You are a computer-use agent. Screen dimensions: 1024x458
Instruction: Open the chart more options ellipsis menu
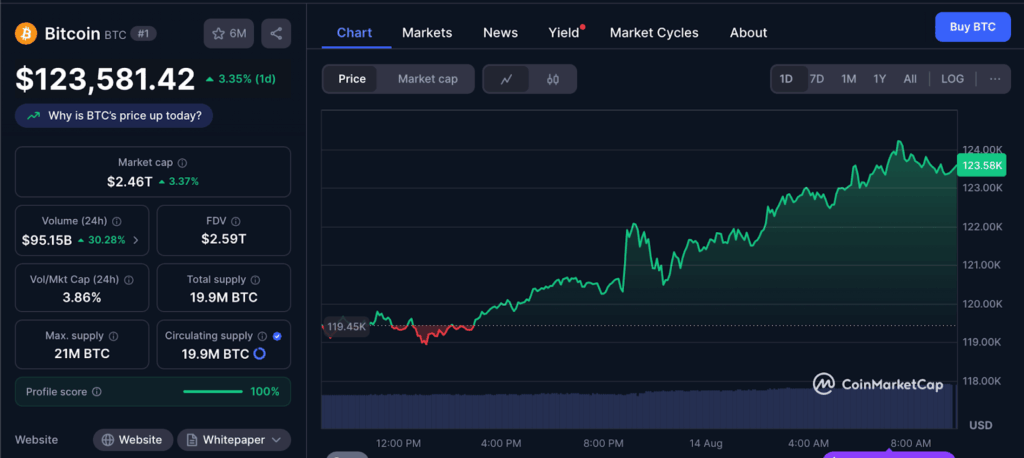click(x=994, y=79)
